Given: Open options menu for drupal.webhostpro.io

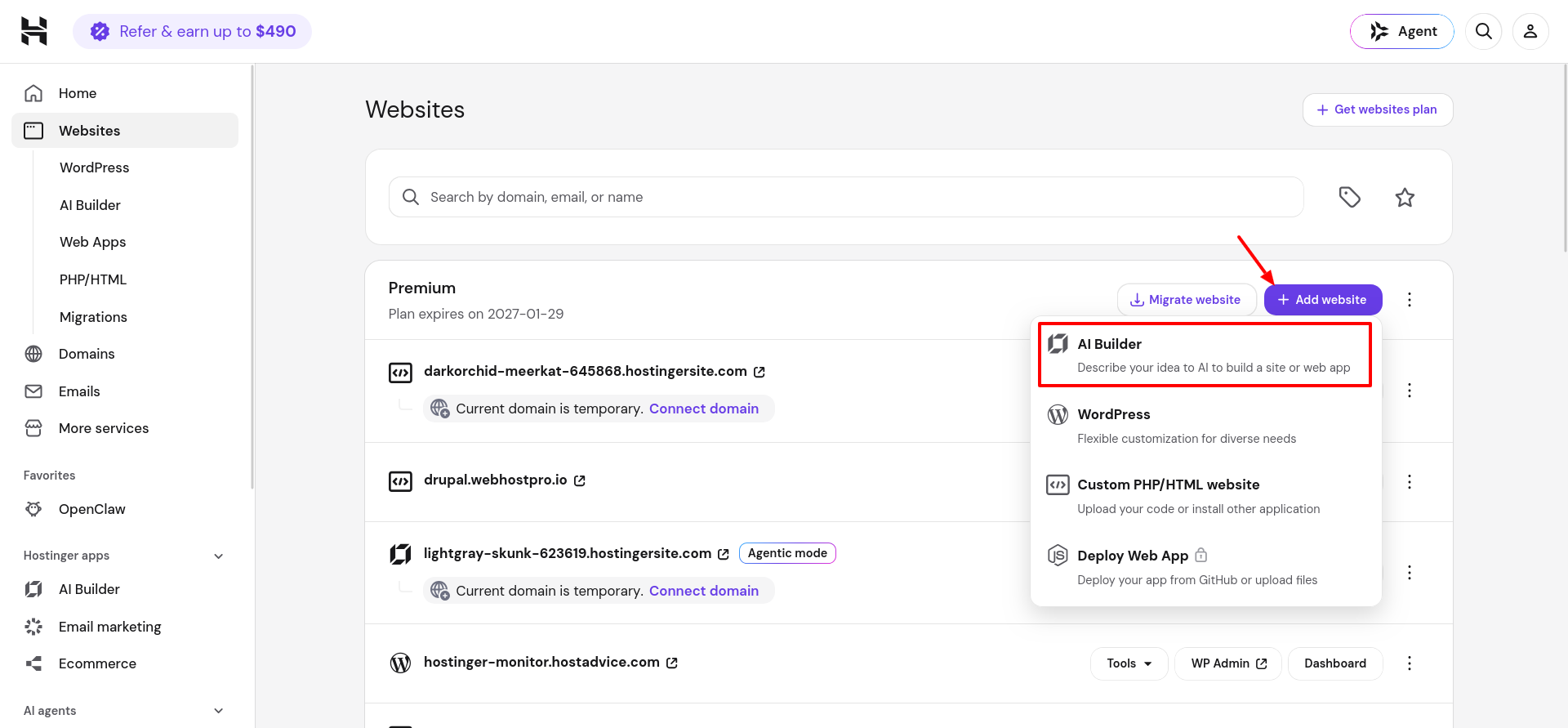Looking at the screenshot, I should tap(1410, 482).
